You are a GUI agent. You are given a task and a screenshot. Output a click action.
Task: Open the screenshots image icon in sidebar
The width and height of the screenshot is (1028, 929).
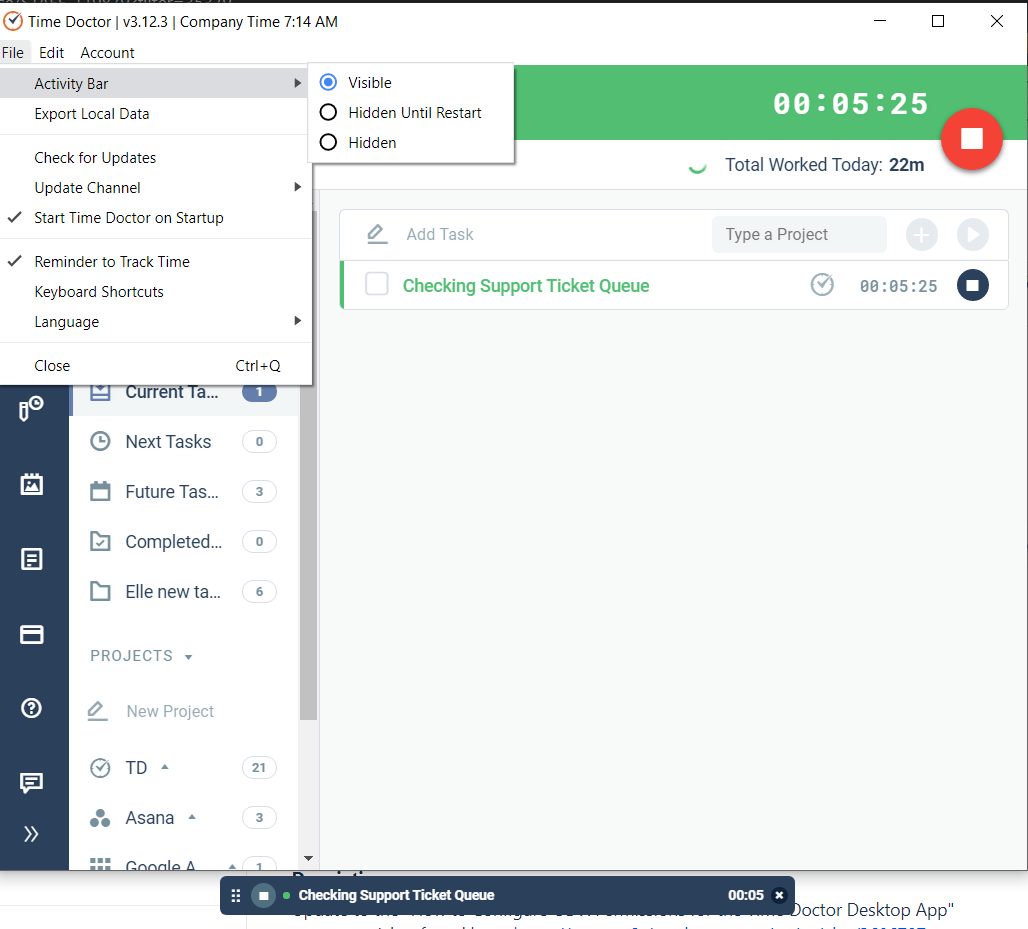point(31,484)
